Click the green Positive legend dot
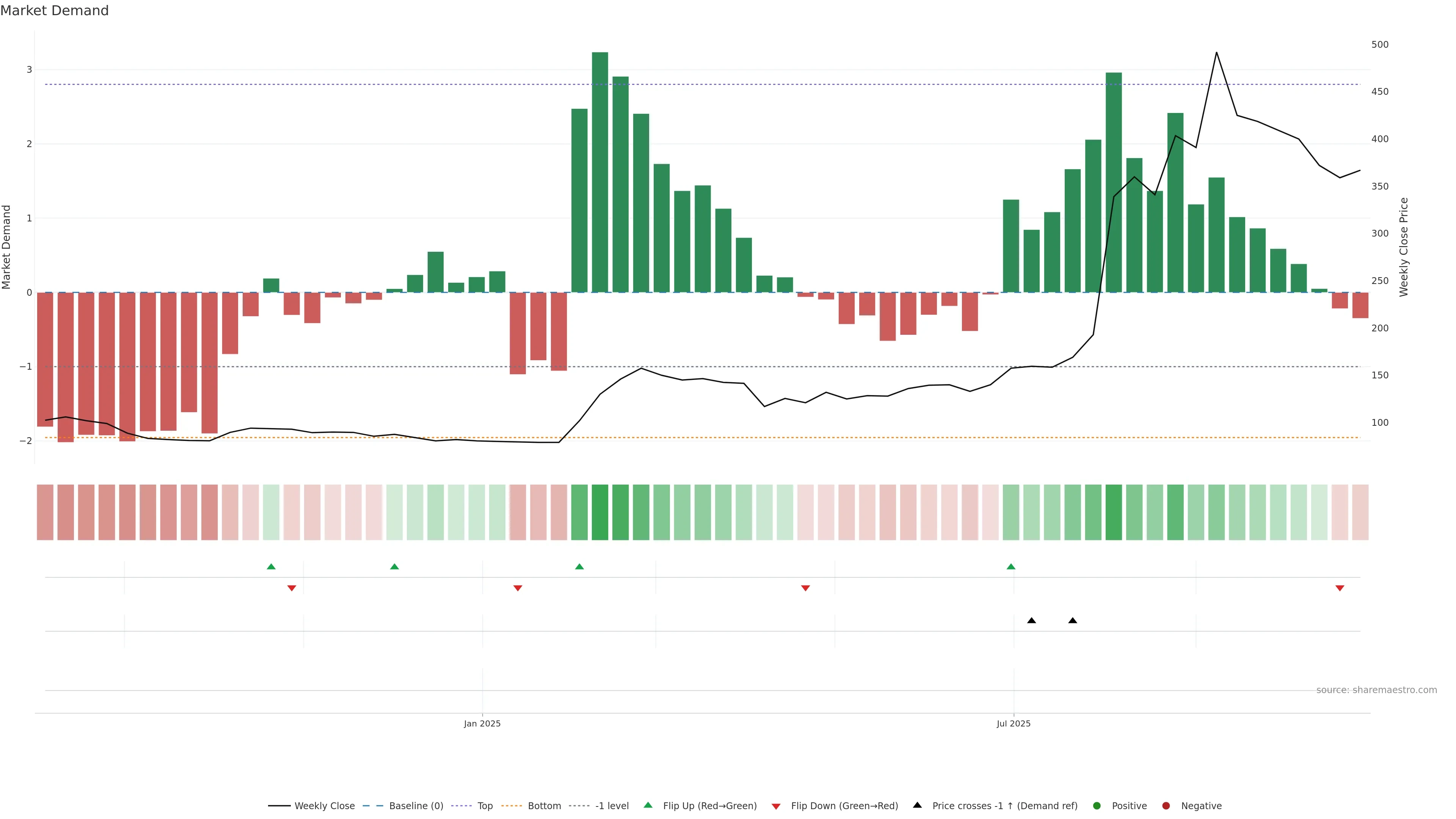Viewport: 1456px width, 819px height. coord(1097,806)
